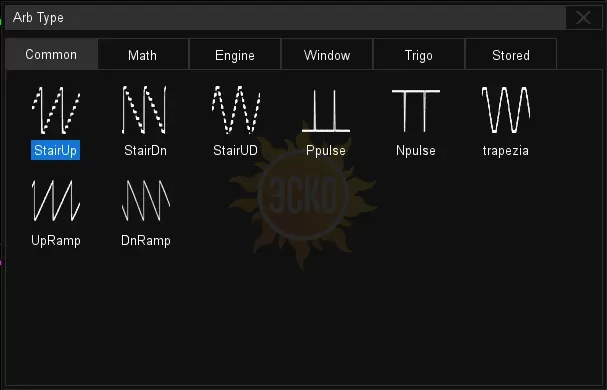The width and height of the screenshot is (607, 390).
Task: Choose the DnRamp falling ramp icon
Action: 146,201
